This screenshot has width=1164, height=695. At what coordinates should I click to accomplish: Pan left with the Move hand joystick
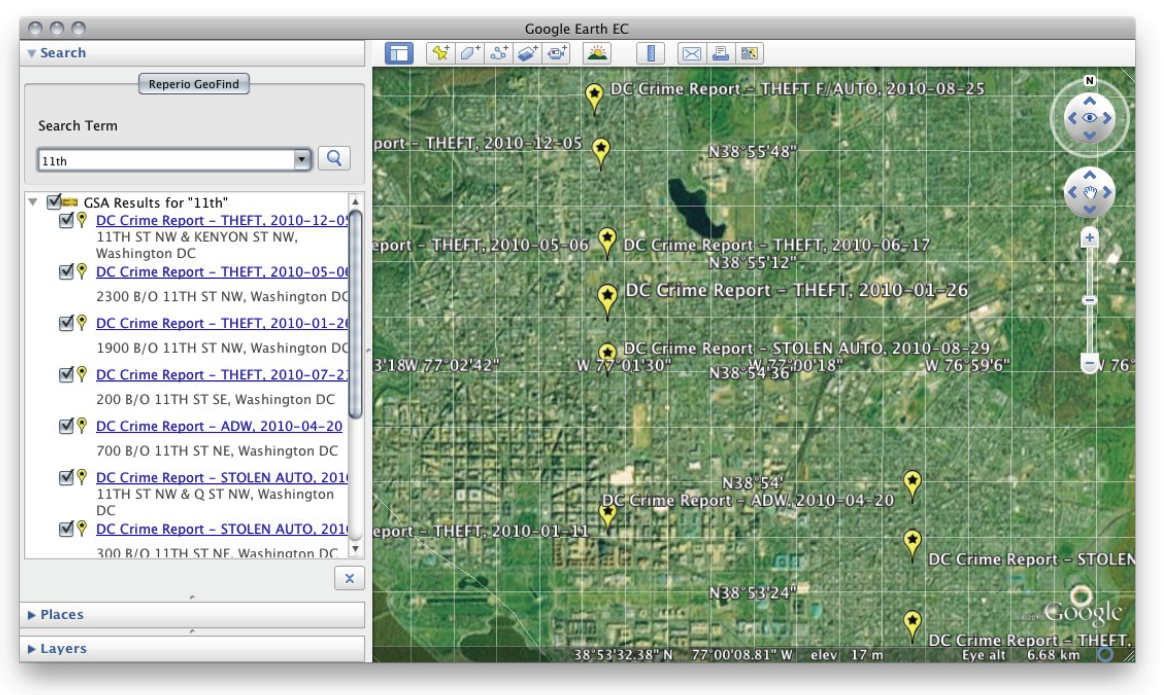click(1071, 192)
